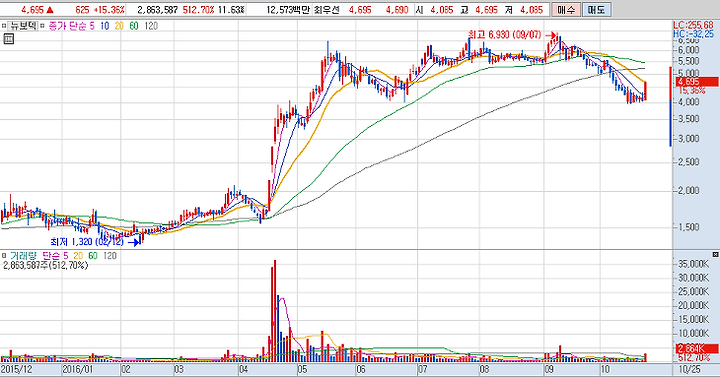This screenshot has width=720, height=377.
Task: Click the 최저 1,320 (02/12) marker label
Action: point(87,242)
